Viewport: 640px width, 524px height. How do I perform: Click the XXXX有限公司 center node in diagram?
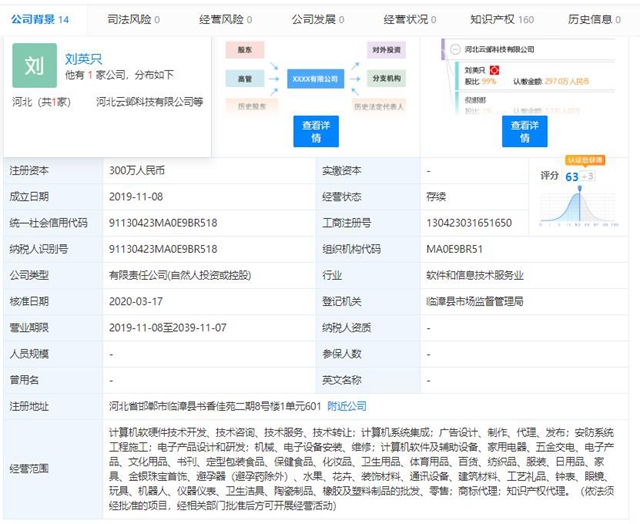coord(314,76)
